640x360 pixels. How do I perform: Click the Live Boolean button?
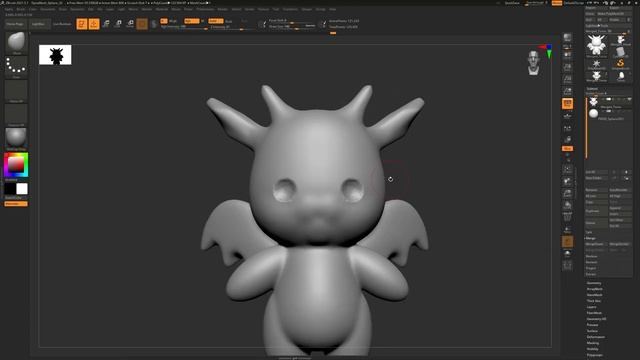pos(62,24)
